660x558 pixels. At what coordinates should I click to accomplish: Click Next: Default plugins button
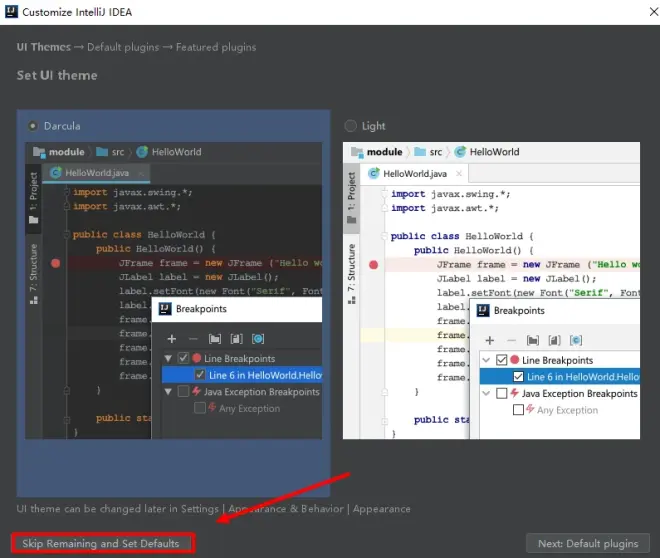588,544
